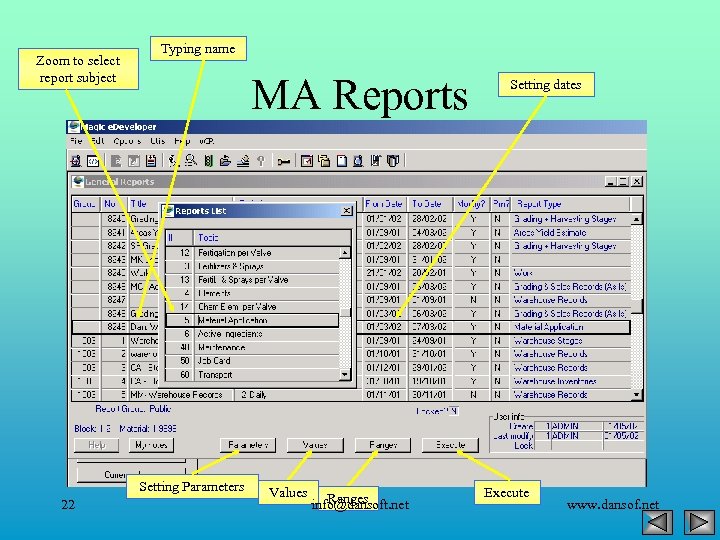Image resolution: width=720 pixels, height=540 pixels.
Task: Click the Execute button
Action: pyautogui.click(x=450, y=445)
